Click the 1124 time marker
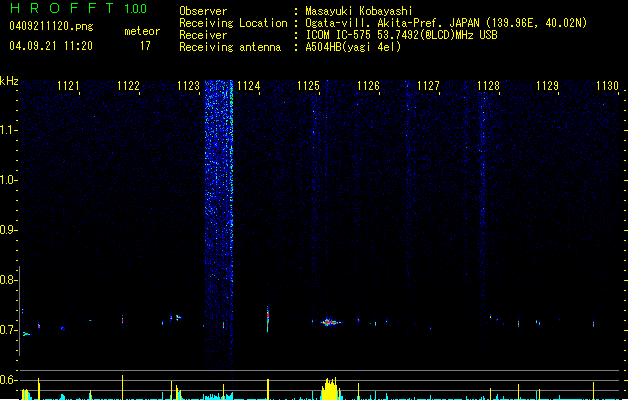The image size is (629, 400). (x=248, y=86)
